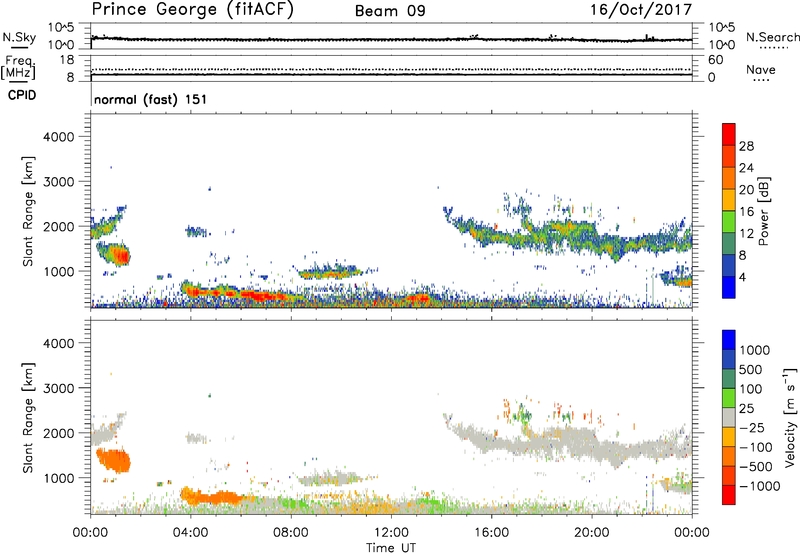Click the red high-power echo near 01:00, 1300 km
The image size is (800, 554).
(x=120, y=255)
